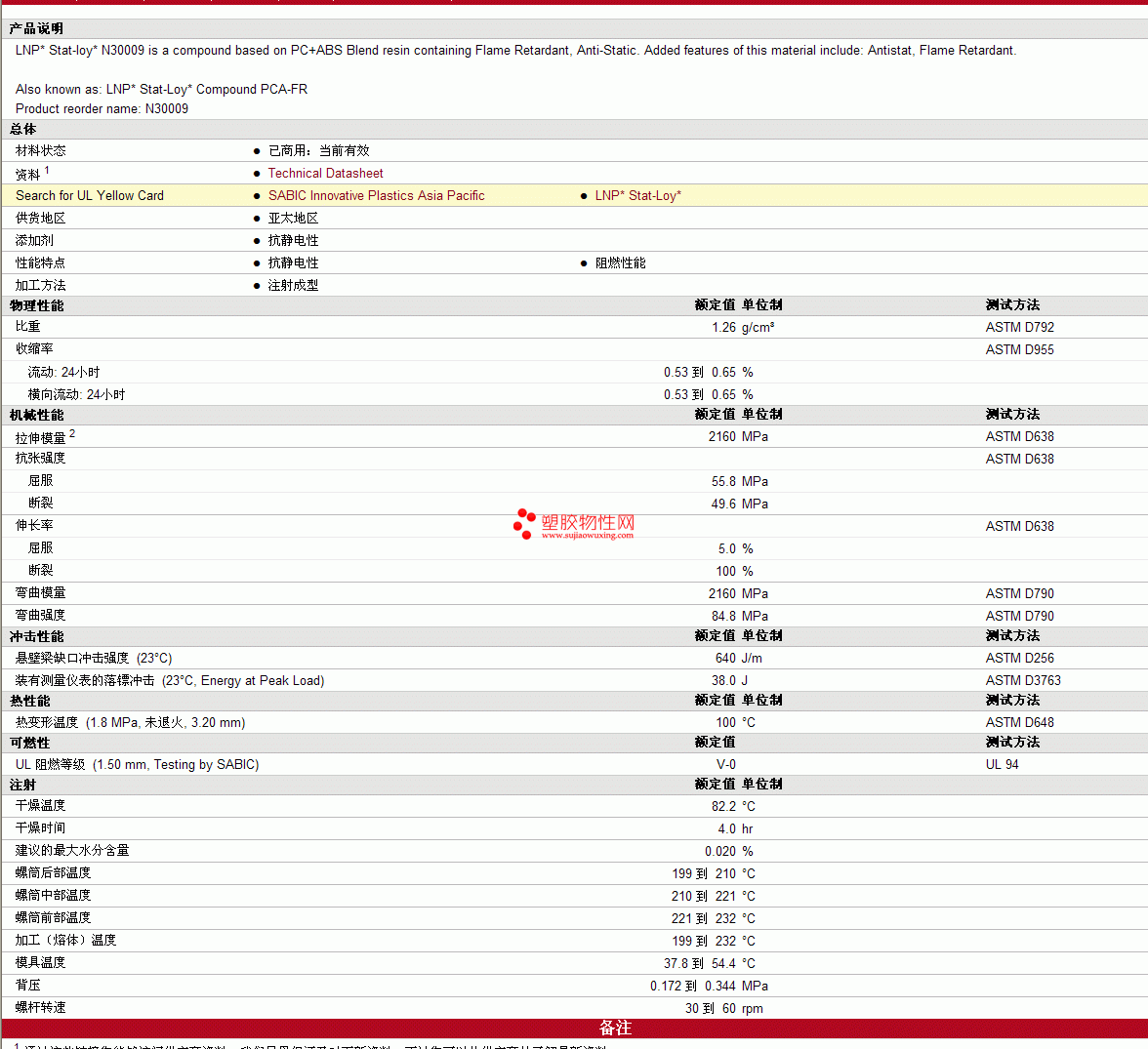The image size is (1148, 1049).
Task: Select the 总体 section header
Action: pyautogui.click(x=22, y=129)
